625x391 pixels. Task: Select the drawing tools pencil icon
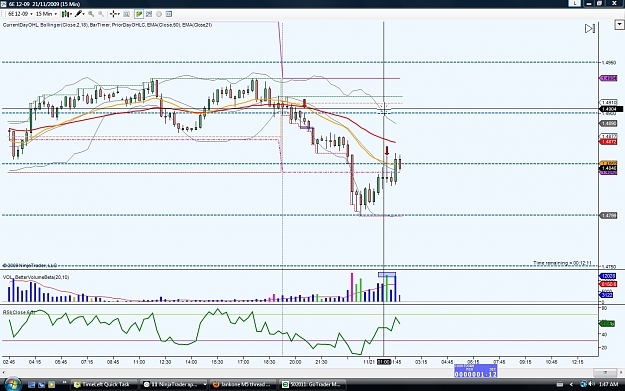point(78,14)
